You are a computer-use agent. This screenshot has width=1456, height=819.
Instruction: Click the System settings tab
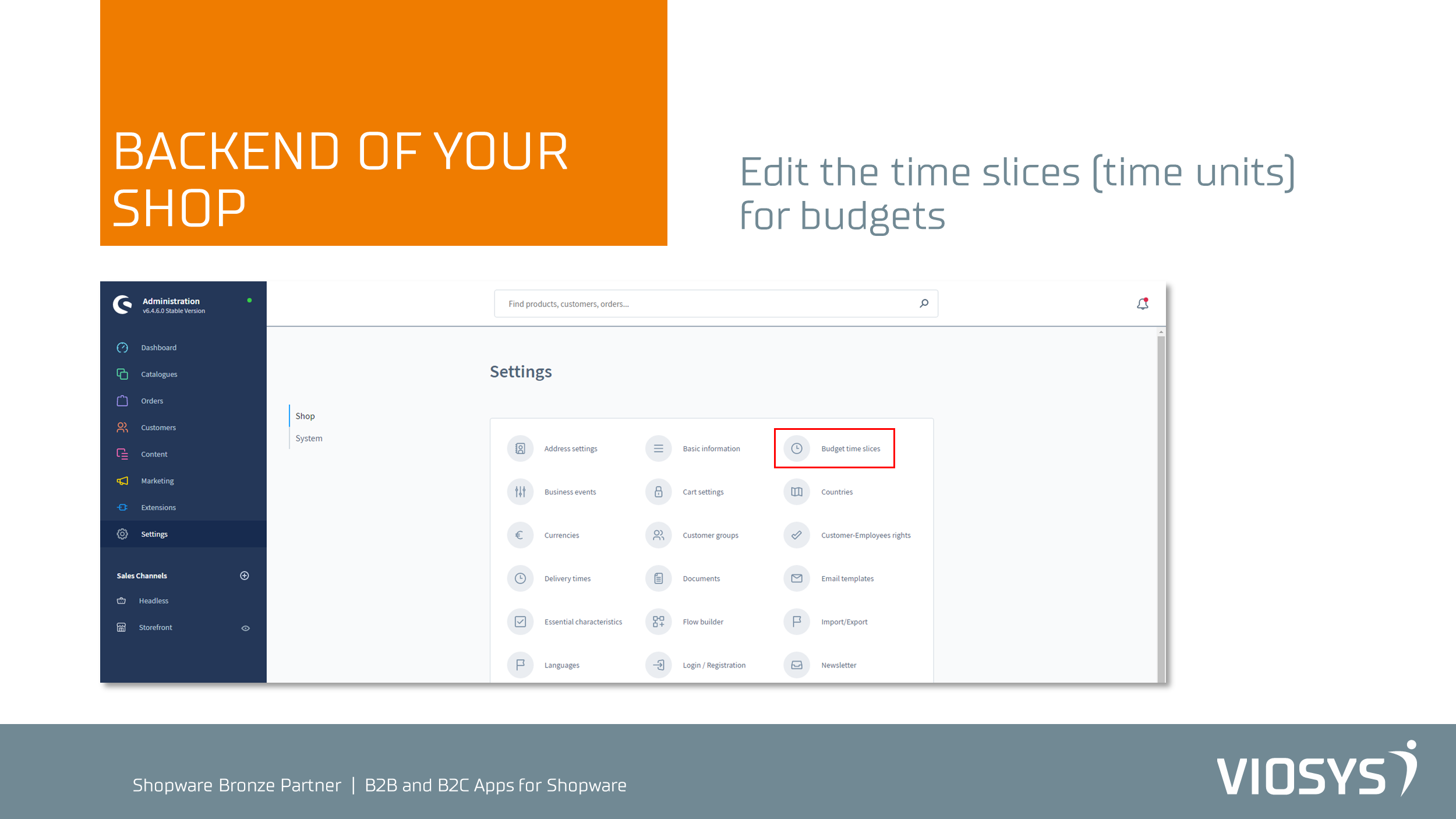[309, 437]
